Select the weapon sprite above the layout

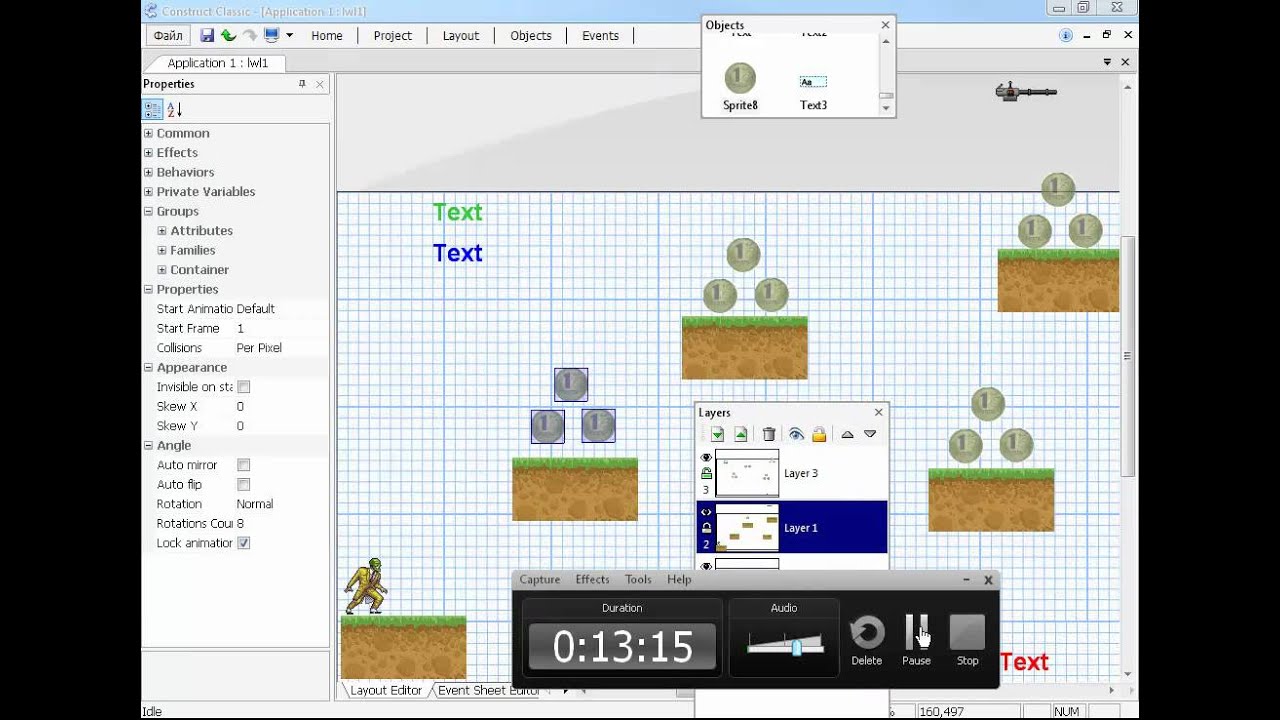tap(1026, 92)
